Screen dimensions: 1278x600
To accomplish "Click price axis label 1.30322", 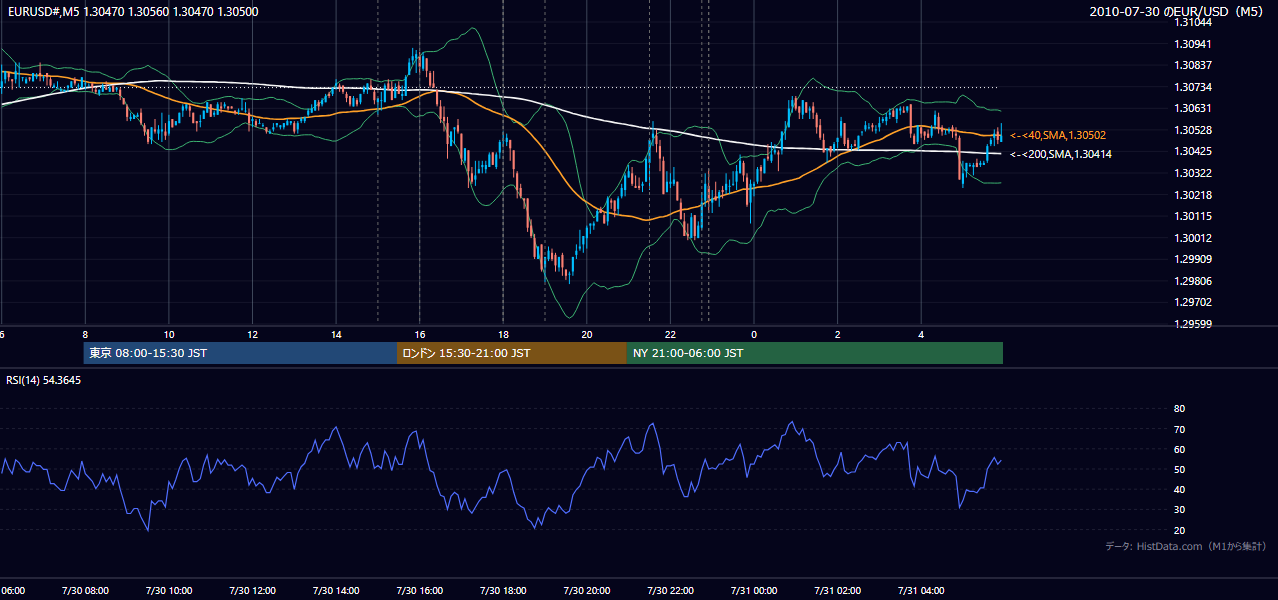I will (x=1194, y=173).
